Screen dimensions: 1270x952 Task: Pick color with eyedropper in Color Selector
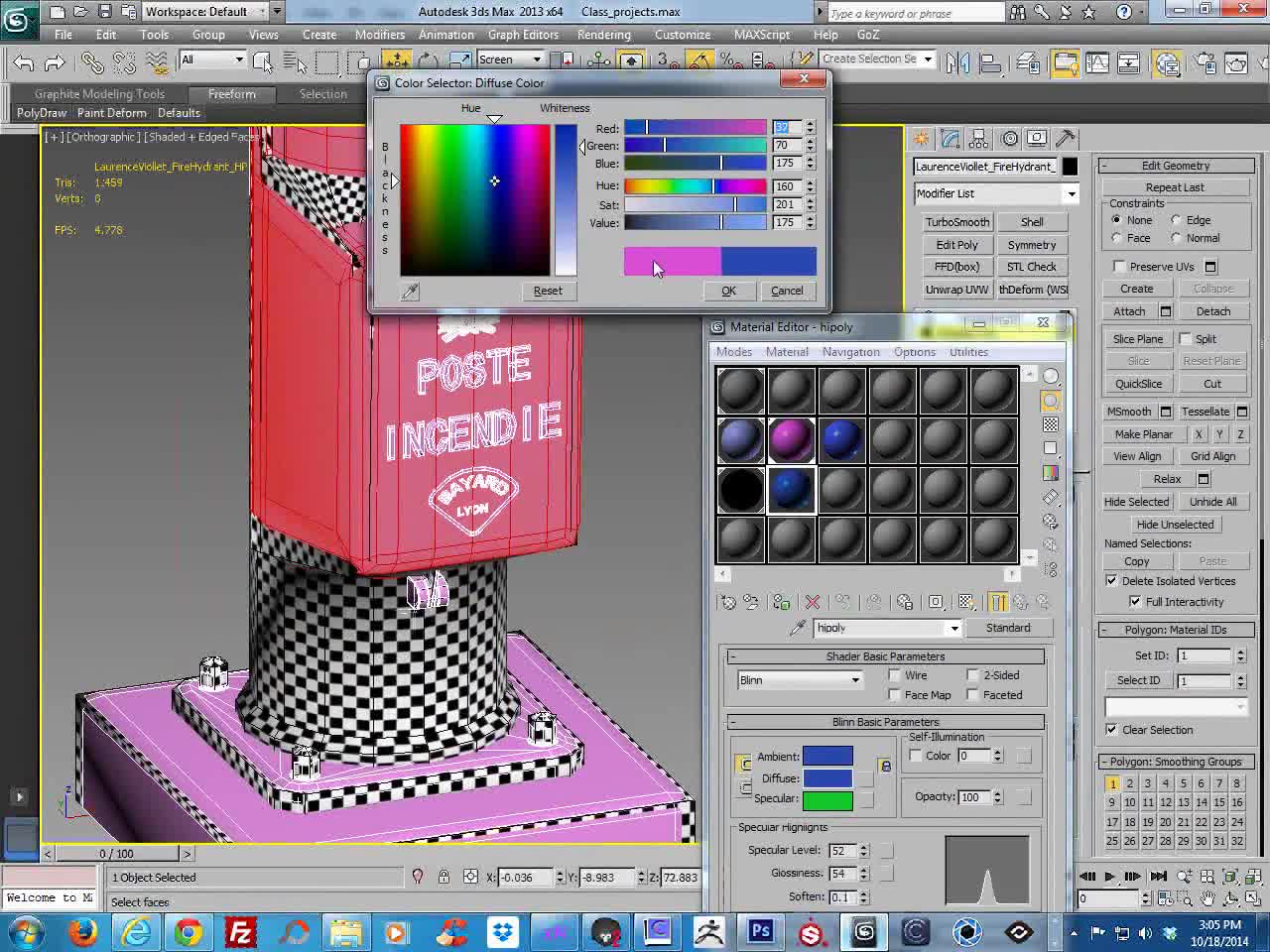(x=410, y=291)
